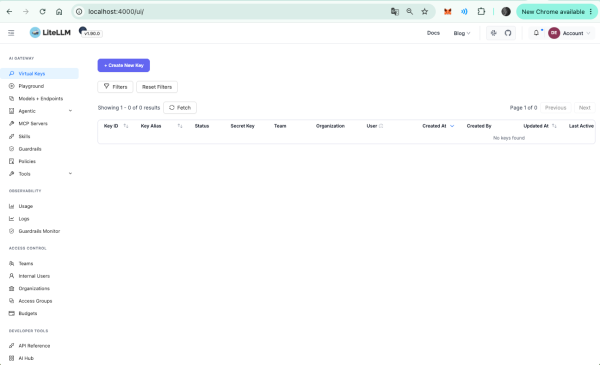Open the Account dropdown menu

[570, 33]
